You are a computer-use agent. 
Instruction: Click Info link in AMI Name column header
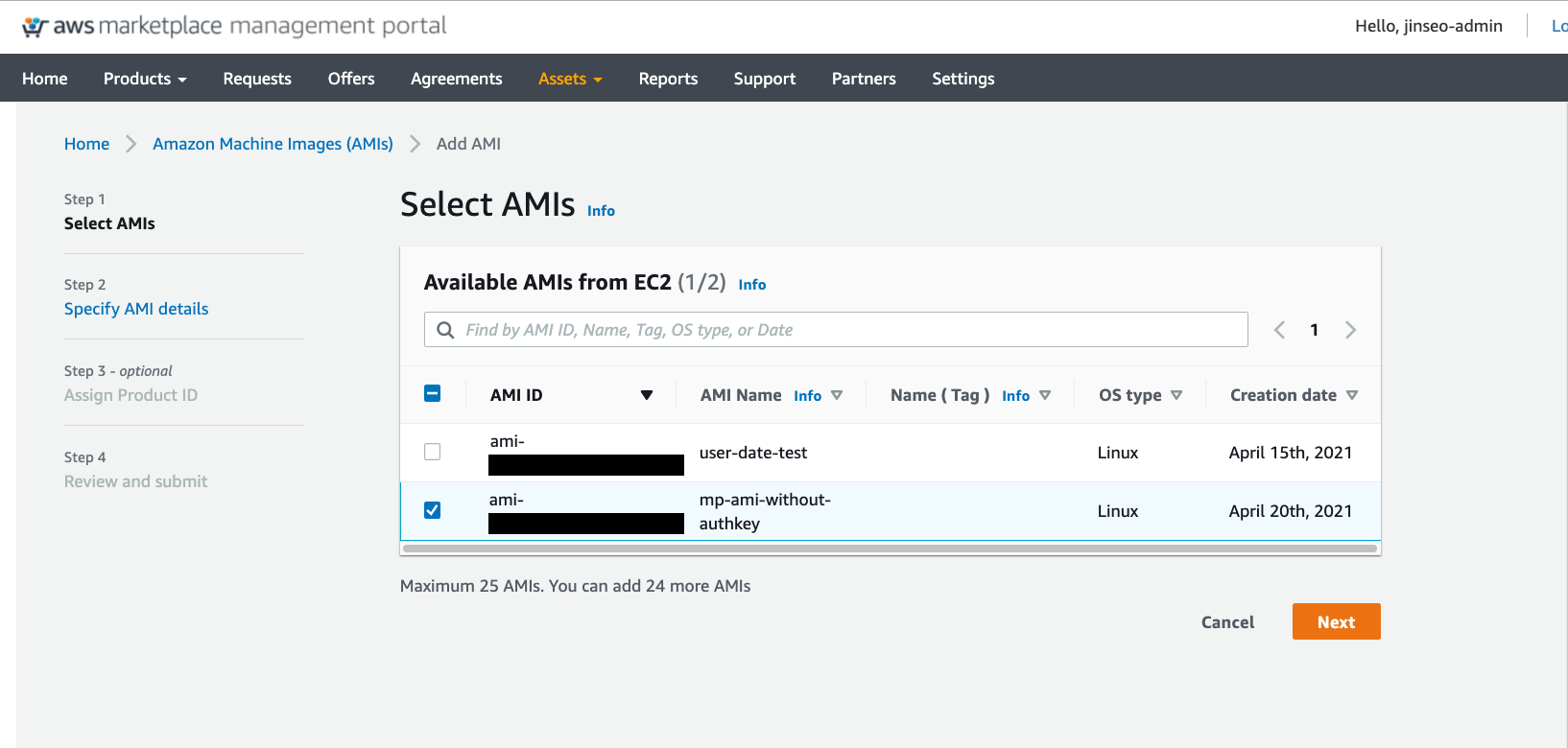pos(808,396)
